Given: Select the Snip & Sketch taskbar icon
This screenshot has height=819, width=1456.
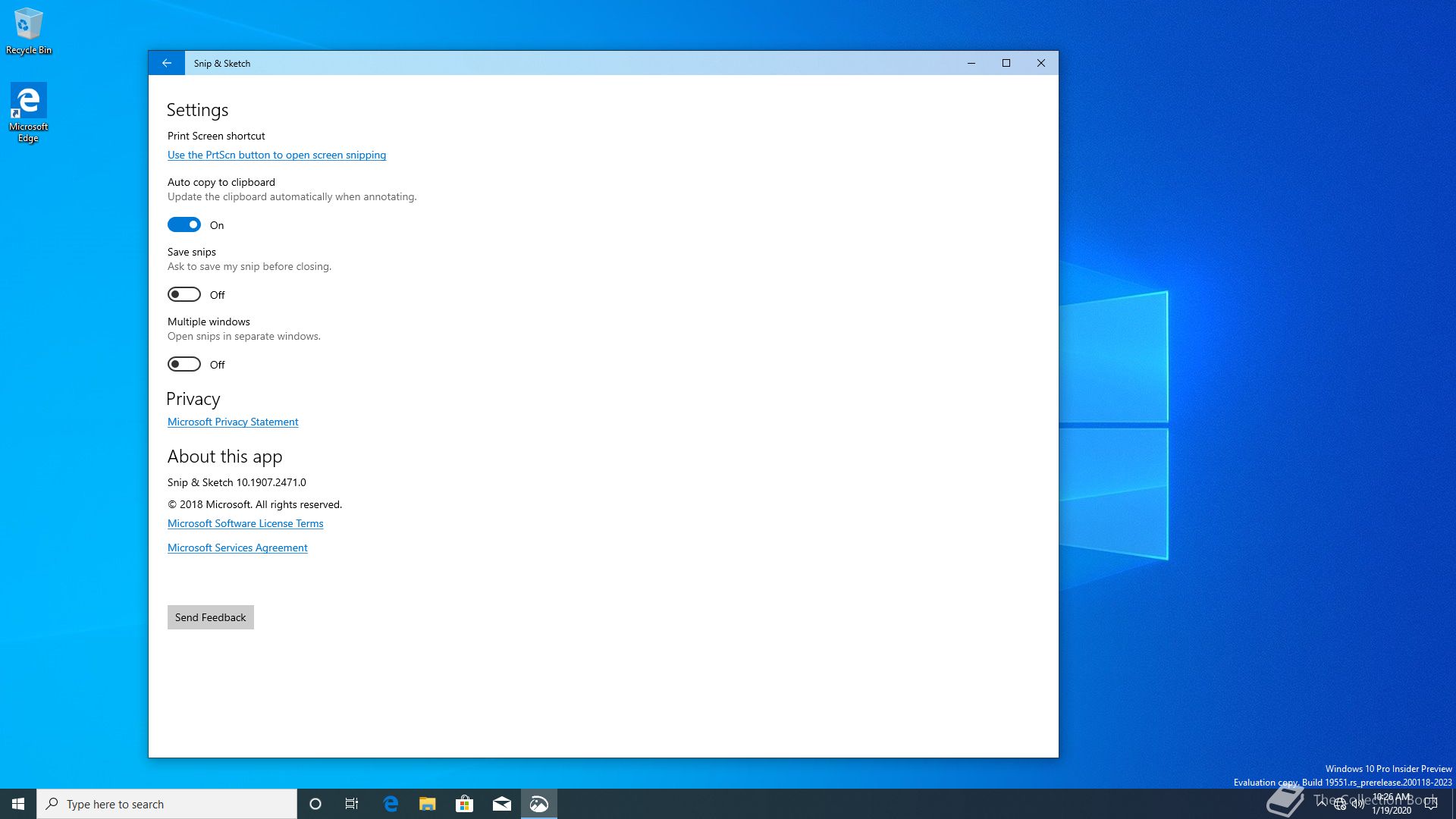Looking at the screenshot, I should [x=539, y=804].
